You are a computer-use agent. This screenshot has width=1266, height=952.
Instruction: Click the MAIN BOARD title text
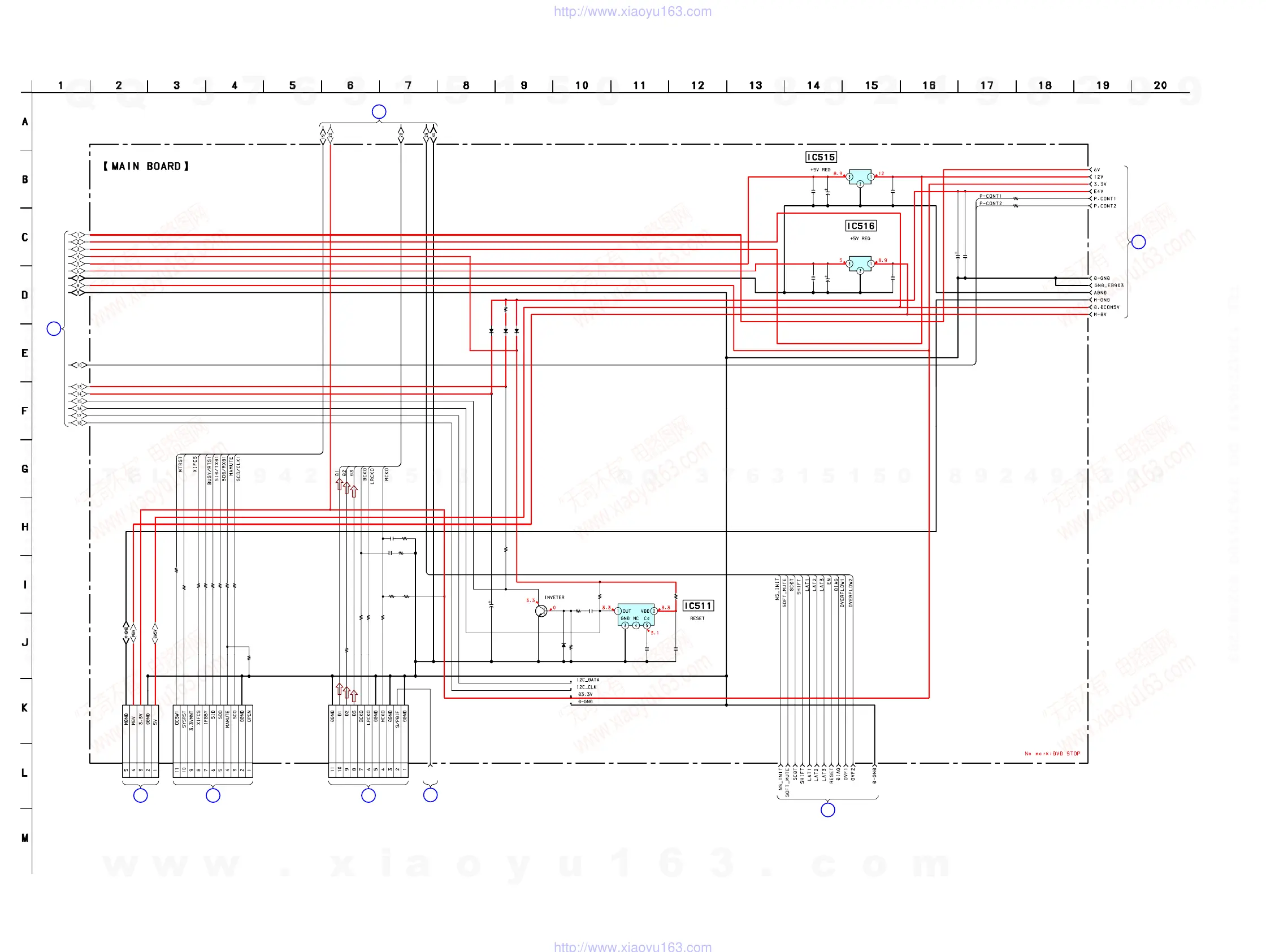coord(146,166)
